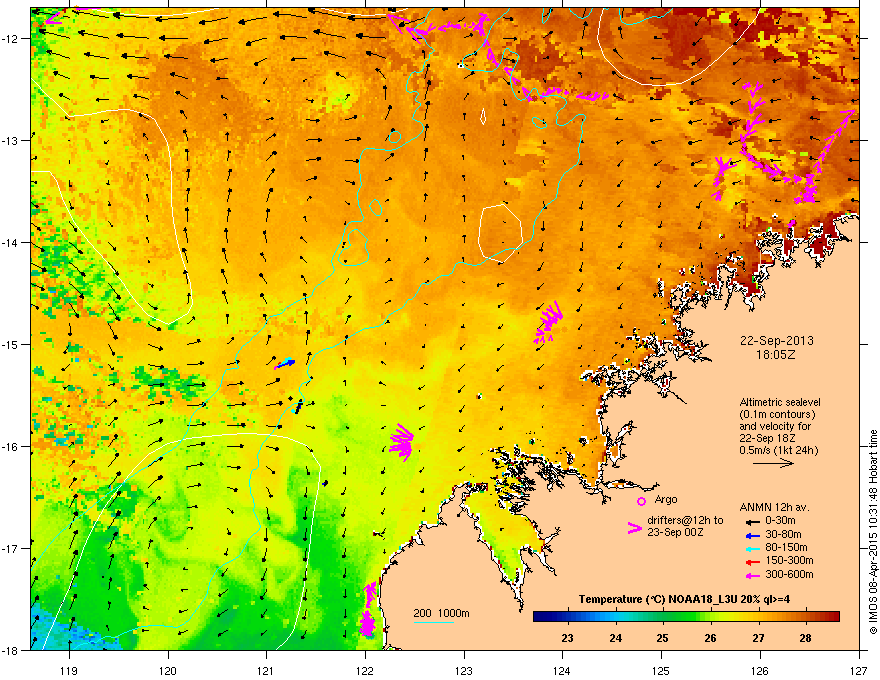Click the vertical IMOS copyright timestamp text
The image size is (880, 680).
click(x=873, y=532)
